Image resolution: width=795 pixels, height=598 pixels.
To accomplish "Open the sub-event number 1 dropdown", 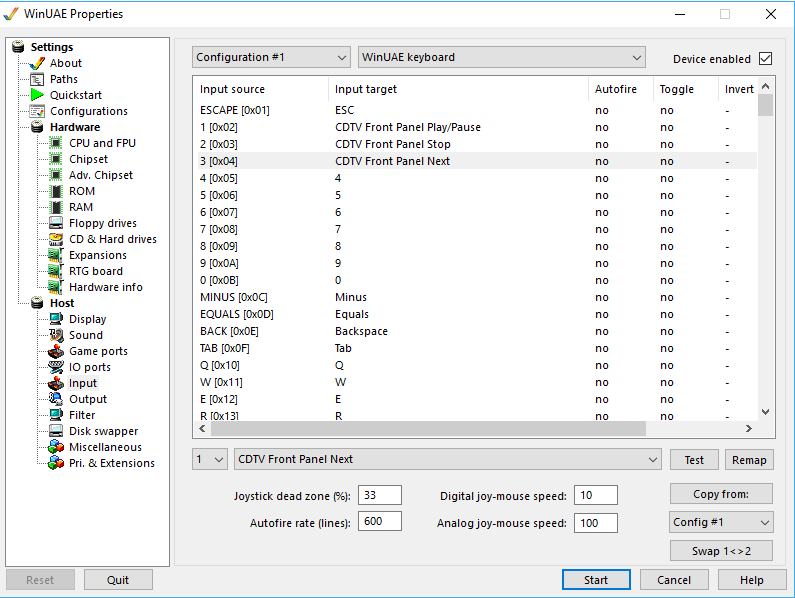I will pyautogui.click(x=209, y=460).
